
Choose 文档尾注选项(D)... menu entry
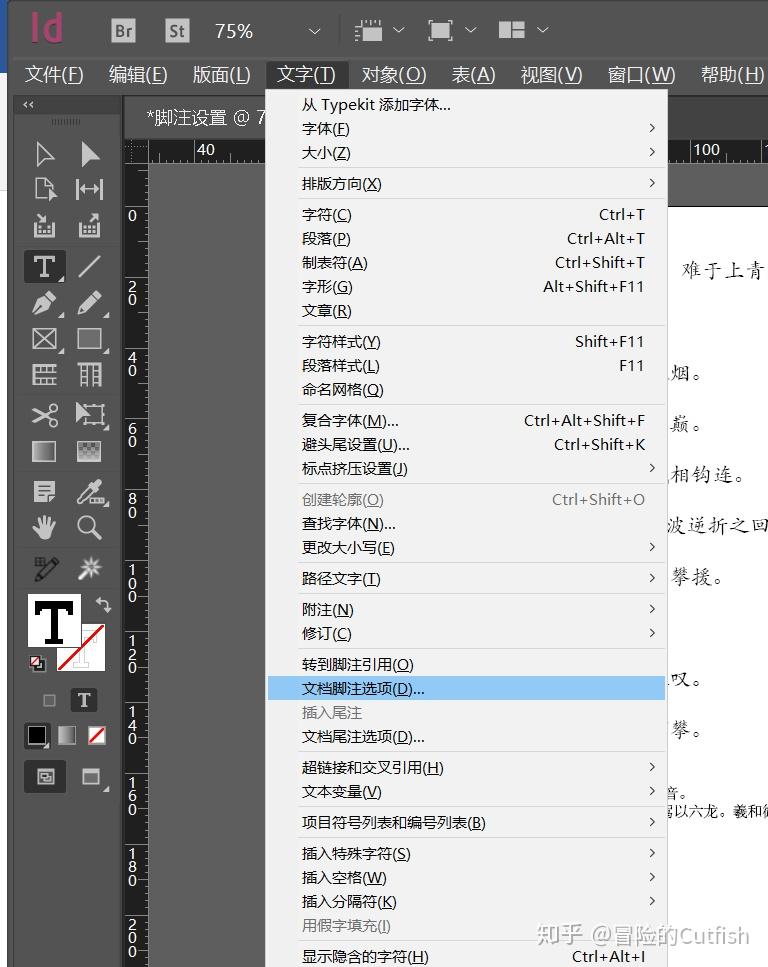(468, 737)
